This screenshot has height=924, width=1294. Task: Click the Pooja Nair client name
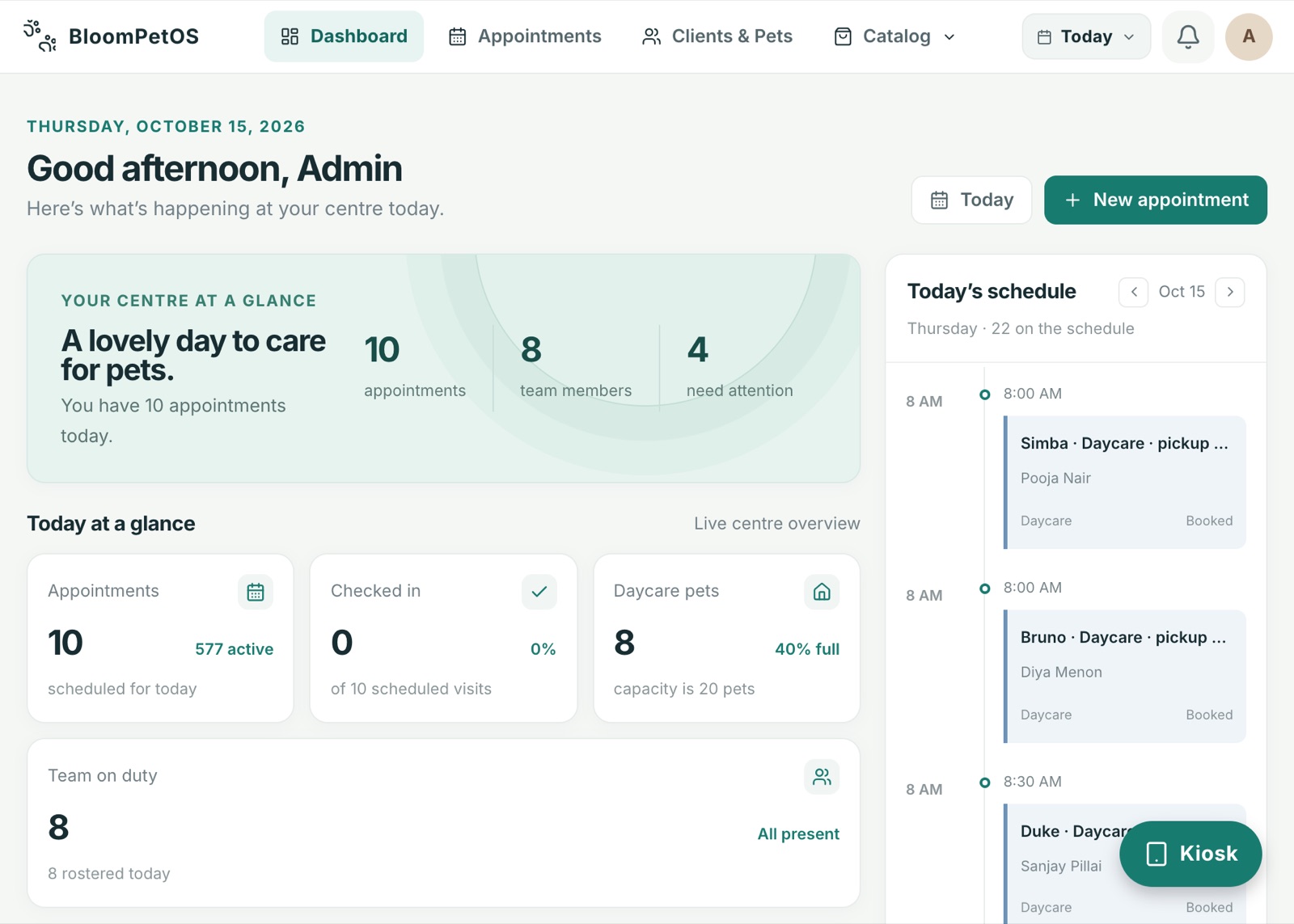click(1055, 478)
